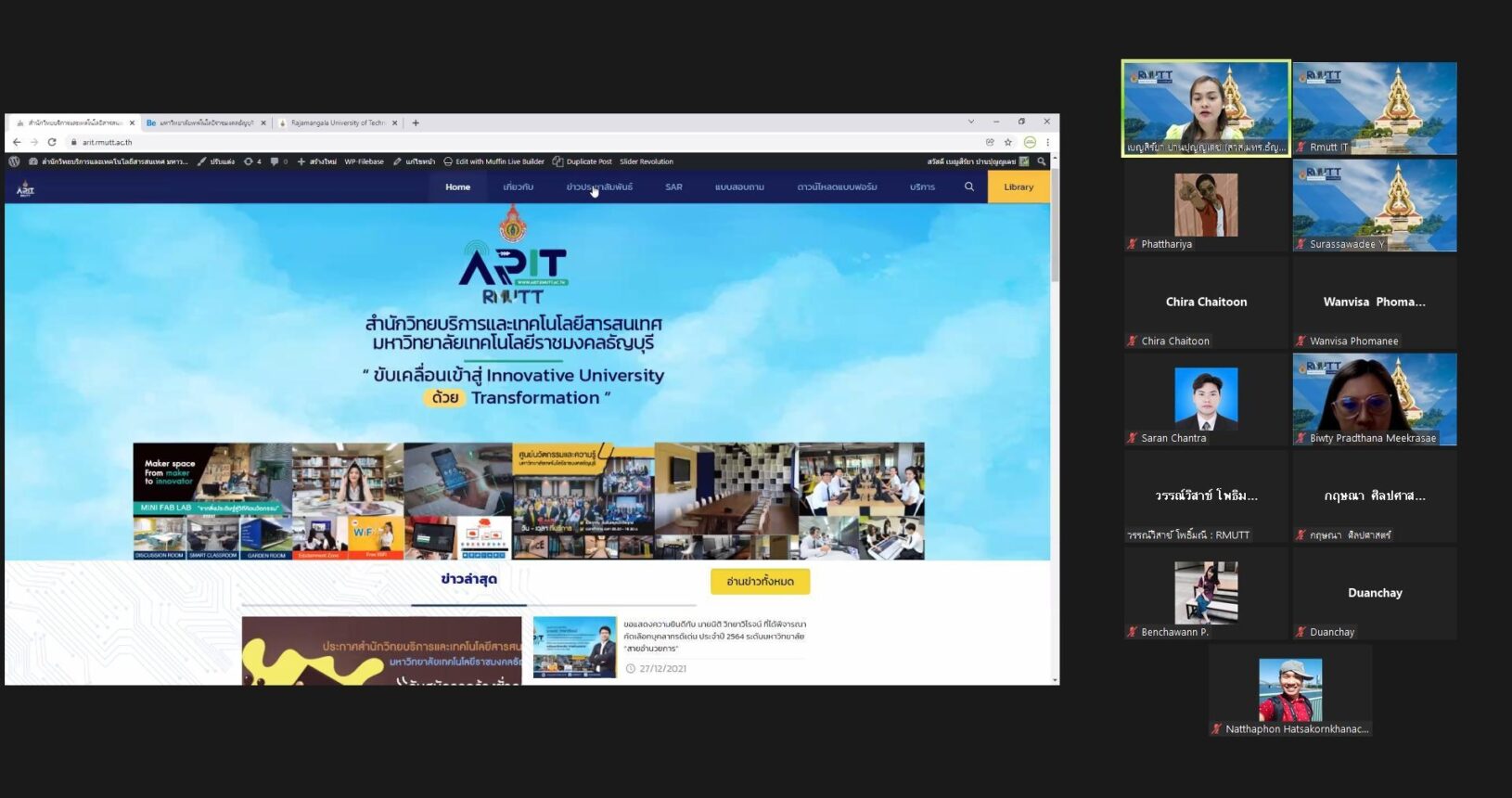Screen dimensions: 1512x798
Task: Select Chira Chaitoon's participant tile
Action: (1206, 302)
